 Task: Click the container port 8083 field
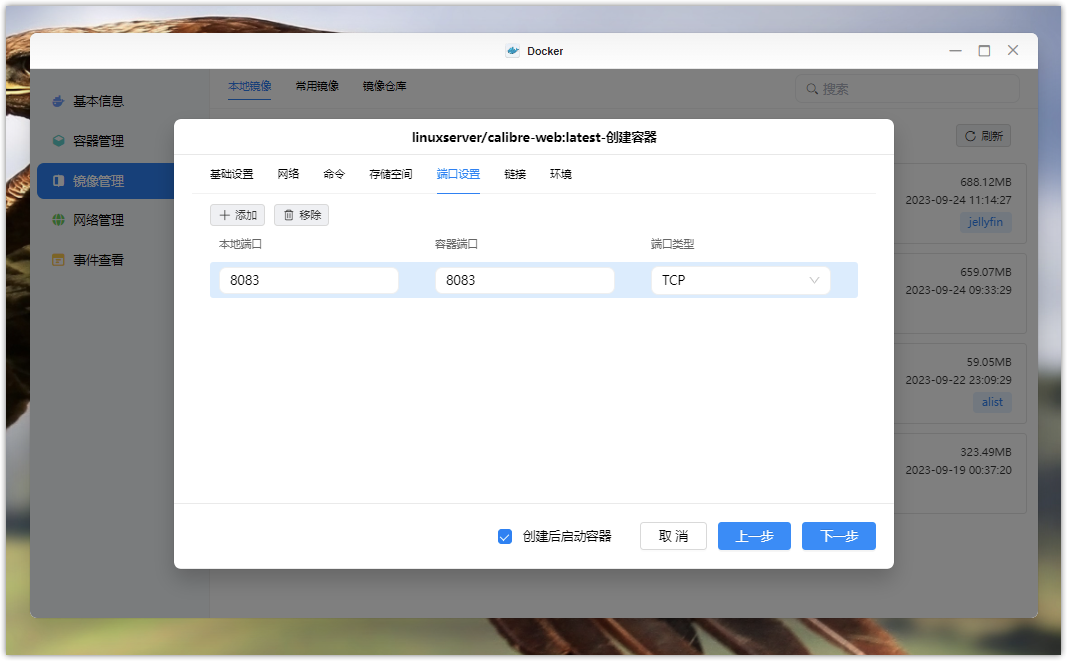525,280
